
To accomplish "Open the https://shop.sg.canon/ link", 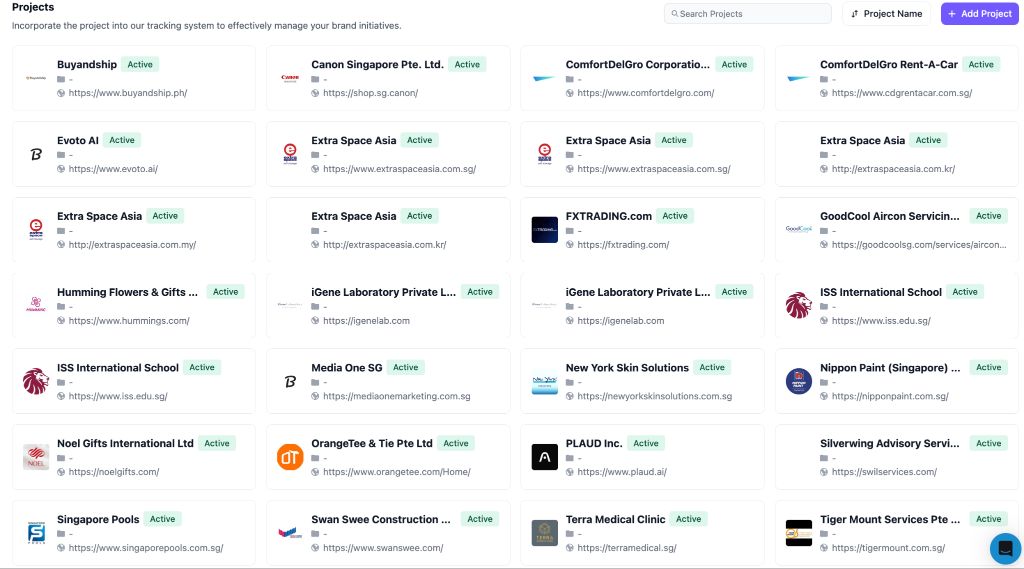I will coord(370,93).
